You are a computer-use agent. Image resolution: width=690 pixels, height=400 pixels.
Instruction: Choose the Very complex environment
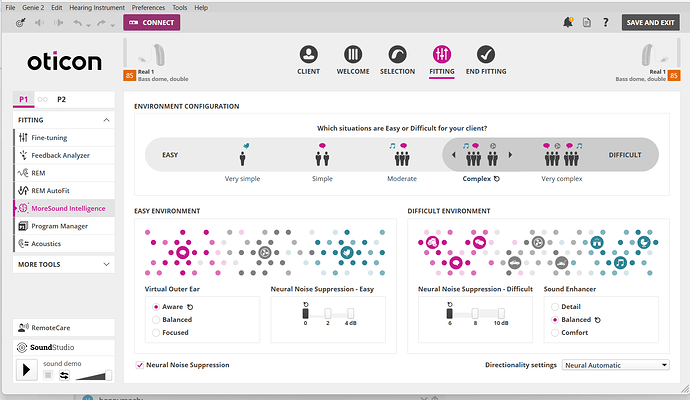point(562,161)
